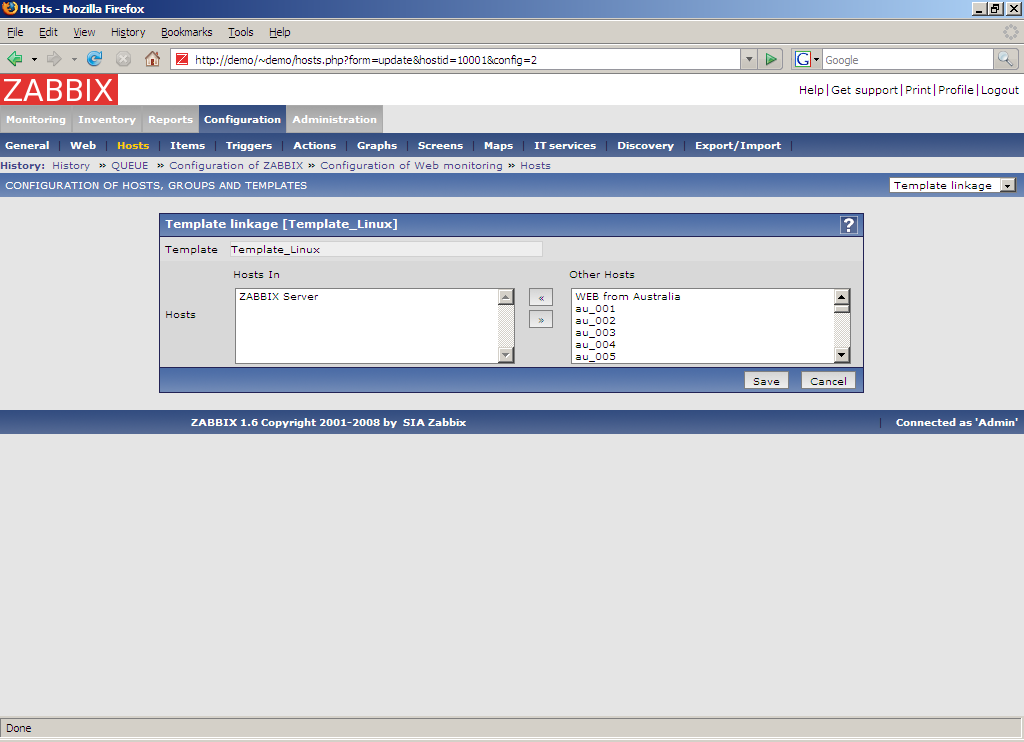Open the Graphs submenu item
The image size is (1024, 742).
[377, 146]
